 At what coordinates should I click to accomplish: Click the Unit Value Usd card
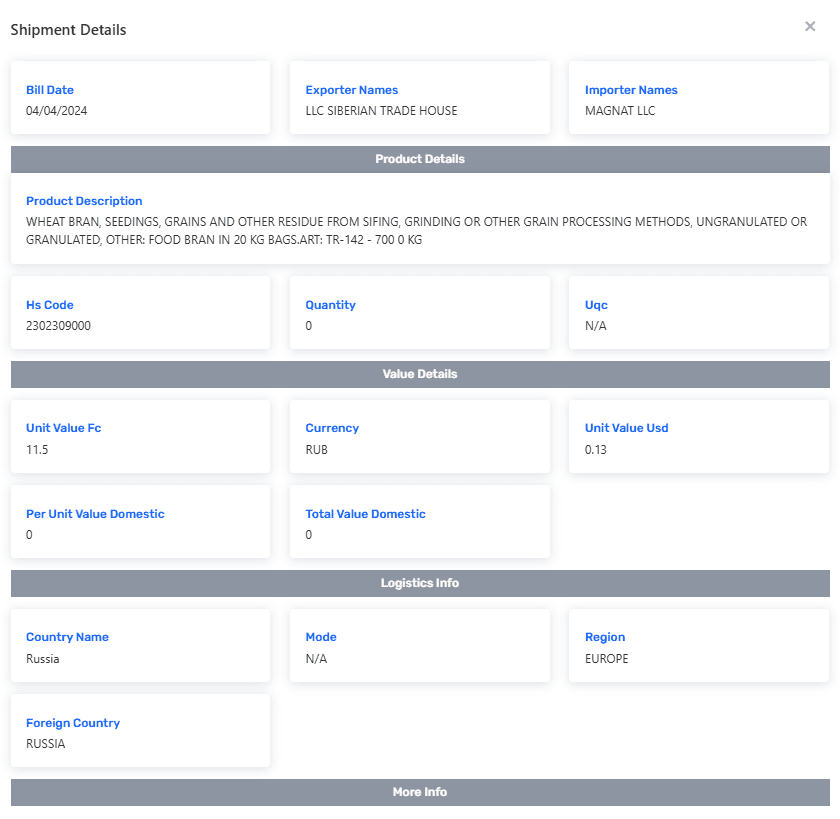click(x=699, y=437)
